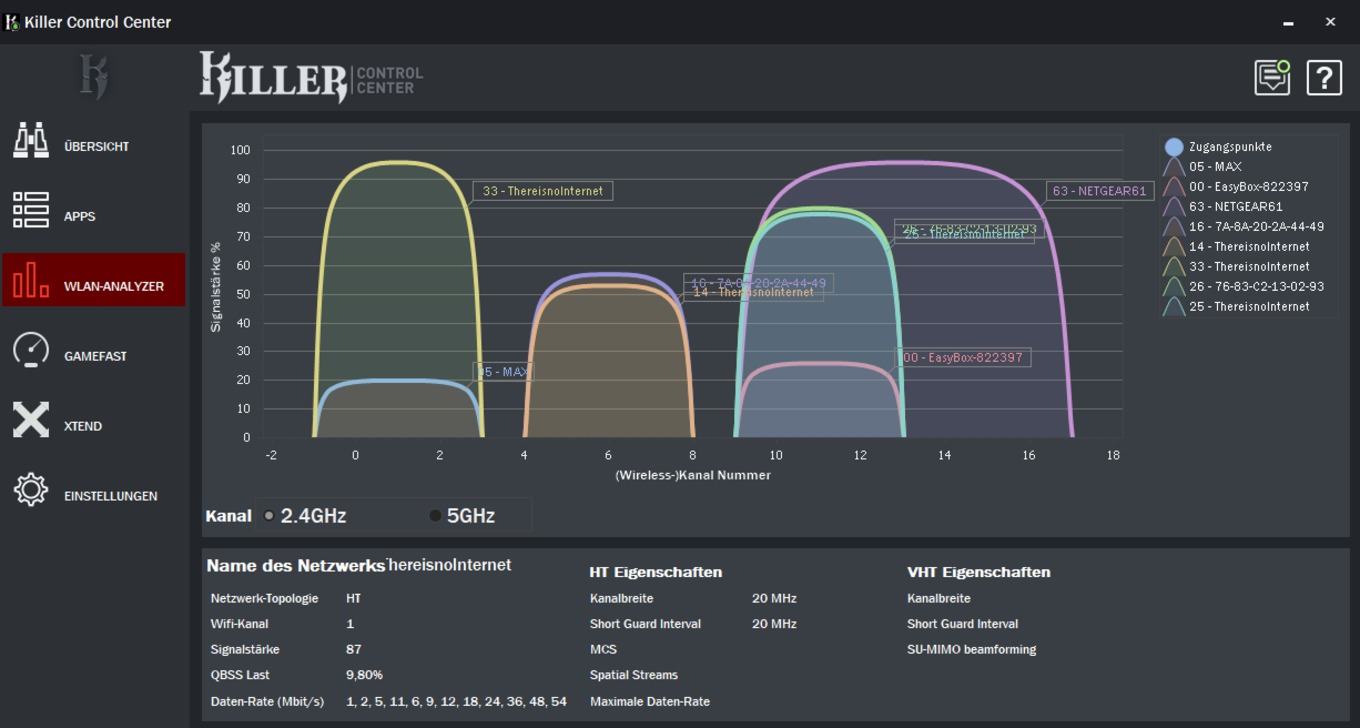
Task: Click the VHT Eigenschaften heading
Action: [979, 572]
